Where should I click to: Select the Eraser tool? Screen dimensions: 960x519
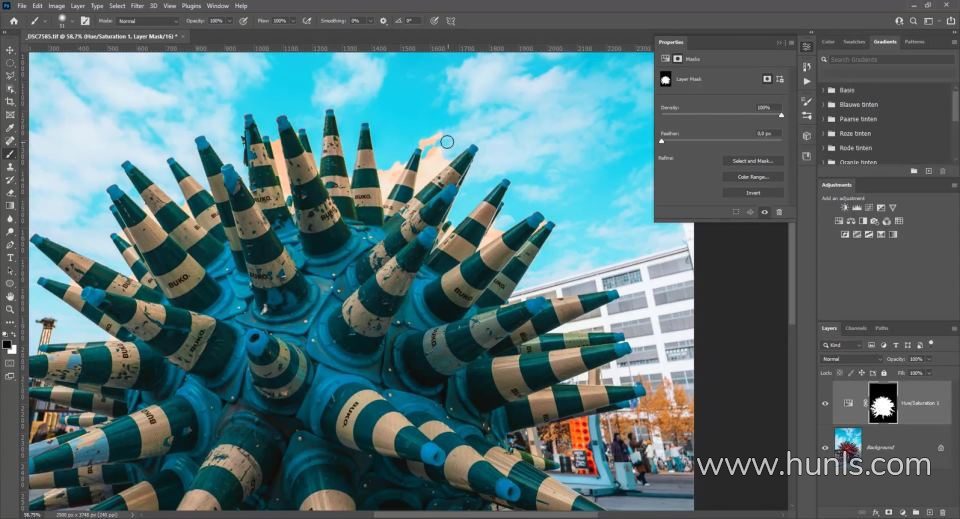[x=10, y=193]
